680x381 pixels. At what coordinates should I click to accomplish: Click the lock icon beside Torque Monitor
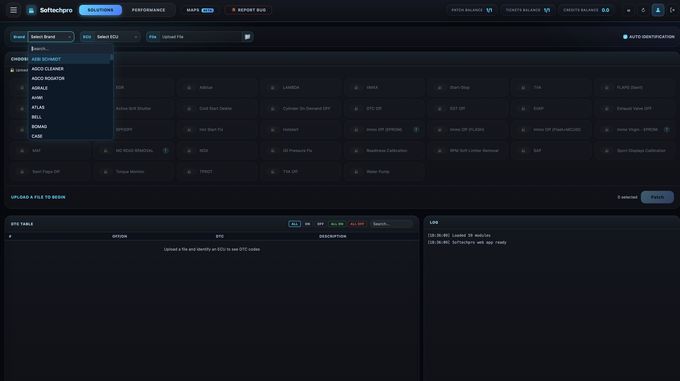point(105,172)
